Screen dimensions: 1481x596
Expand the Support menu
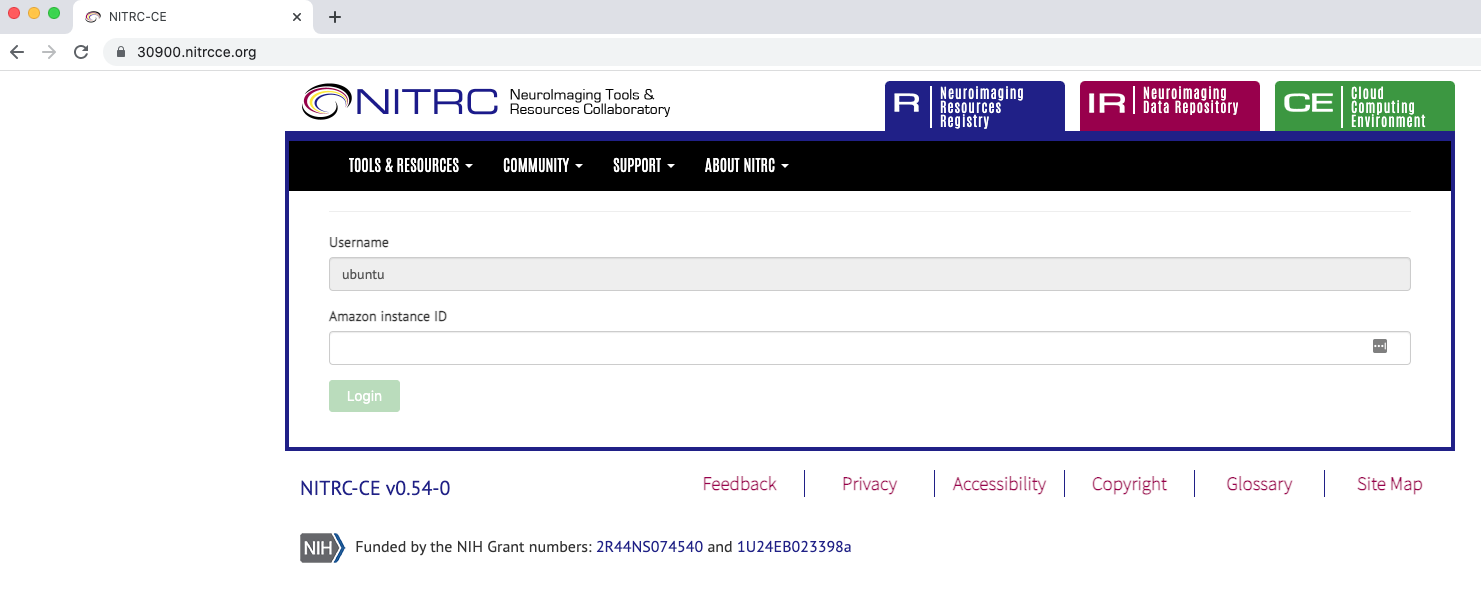coord(643,166)
